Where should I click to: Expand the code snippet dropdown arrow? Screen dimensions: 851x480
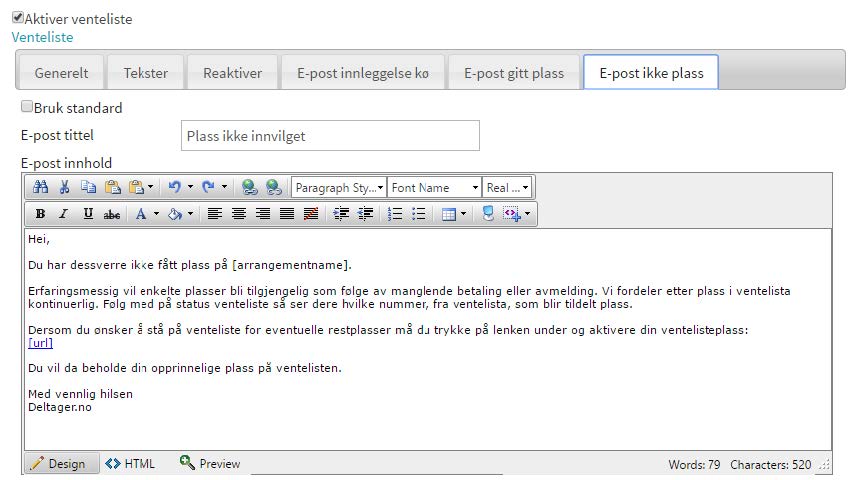point(527,214)
